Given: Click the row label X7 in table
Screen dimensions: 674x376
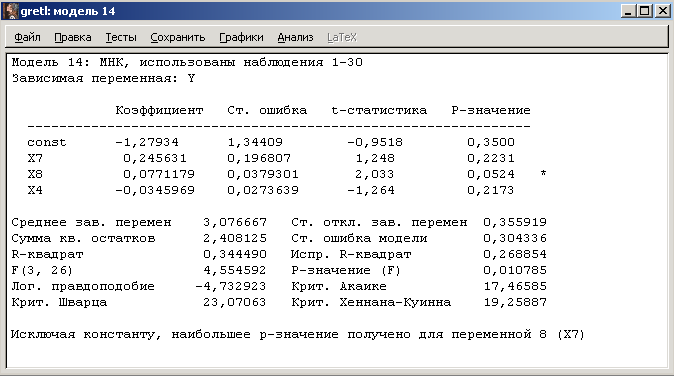Looking at the screenshot, I should (35, 158).
